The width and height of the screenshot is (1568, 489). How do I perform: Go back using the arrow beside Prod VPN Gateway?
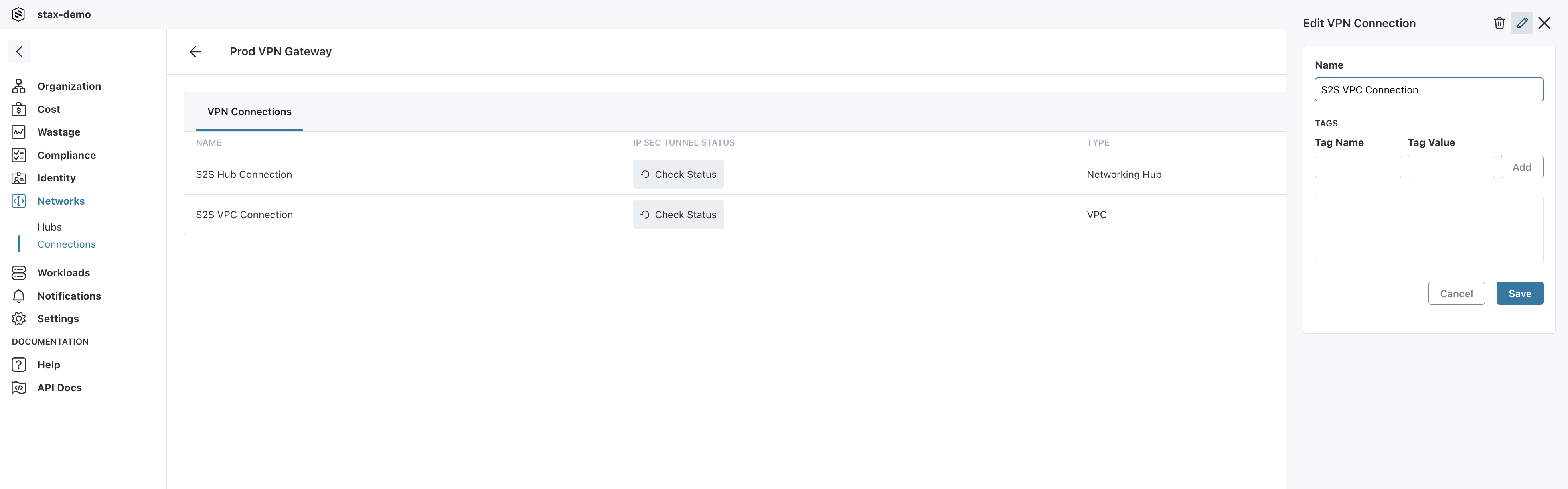(x=195, y=52)
